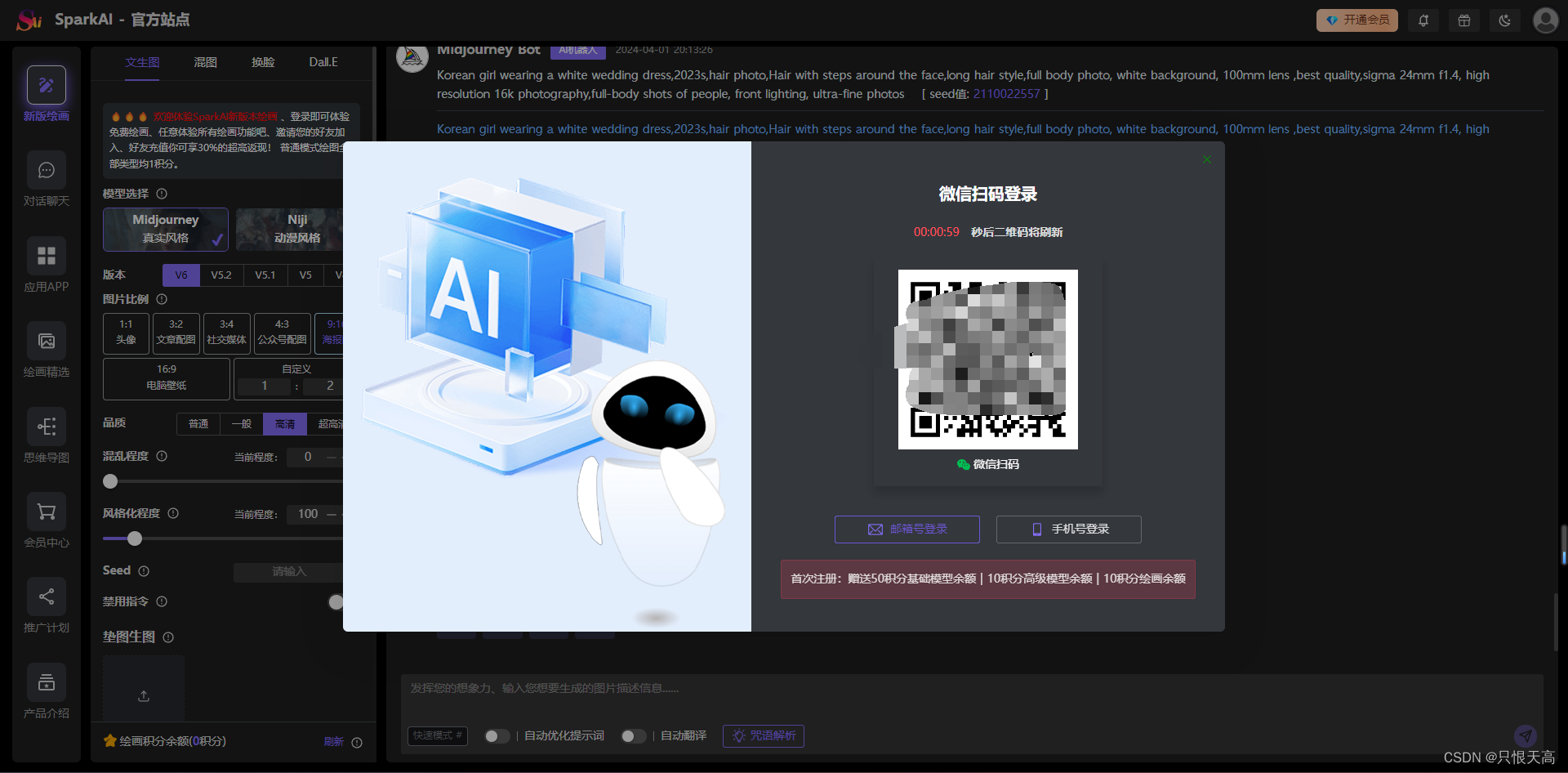The width and height of the screenshot is (1568, 773).
Task: Click the 风格化程度 slider handle
Action: point(135,538)
